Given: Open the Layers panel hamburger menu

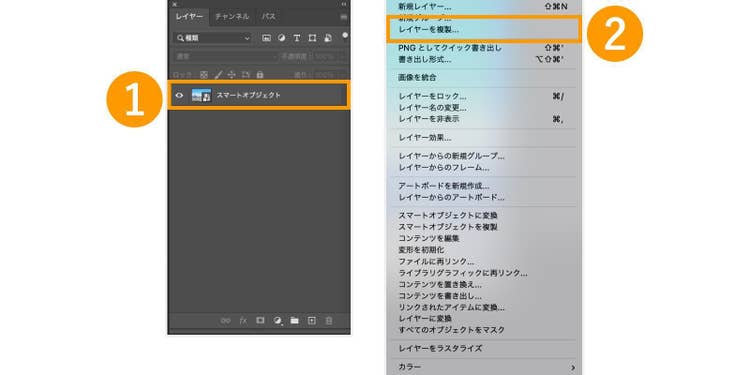Looking at the screenshot, I should coord(343,17).
